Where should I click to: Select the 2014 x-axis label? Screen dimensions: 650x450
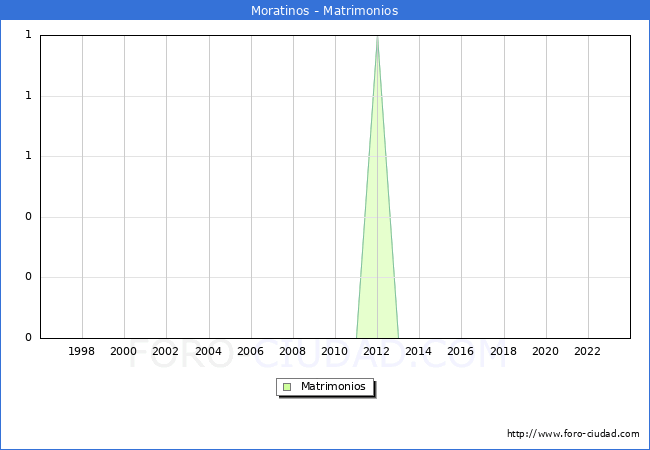coord(419,352)
